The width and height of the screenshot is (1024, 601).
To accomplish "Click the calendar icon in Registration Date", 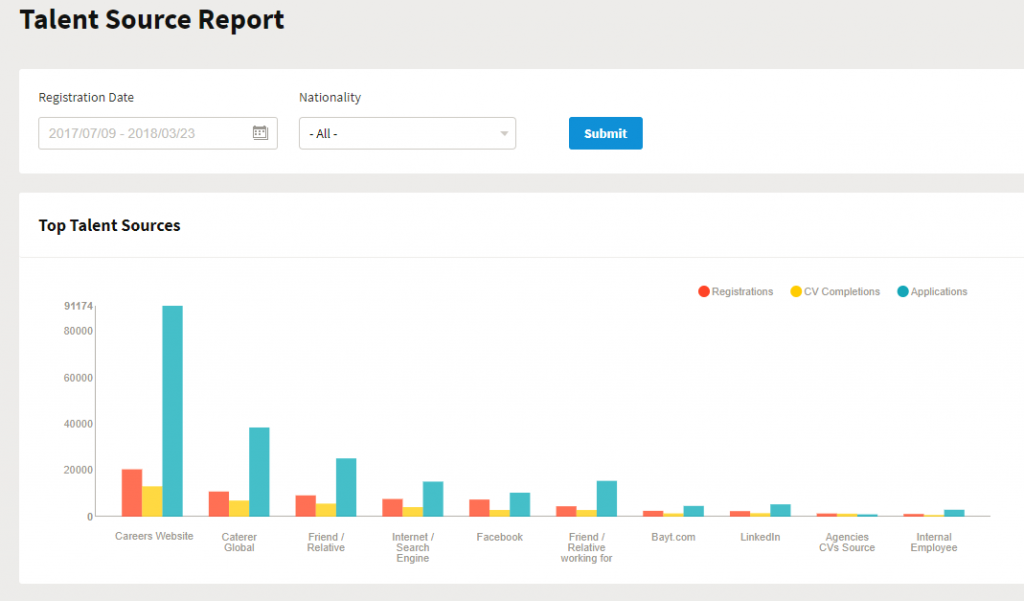I will coord(260,133).
